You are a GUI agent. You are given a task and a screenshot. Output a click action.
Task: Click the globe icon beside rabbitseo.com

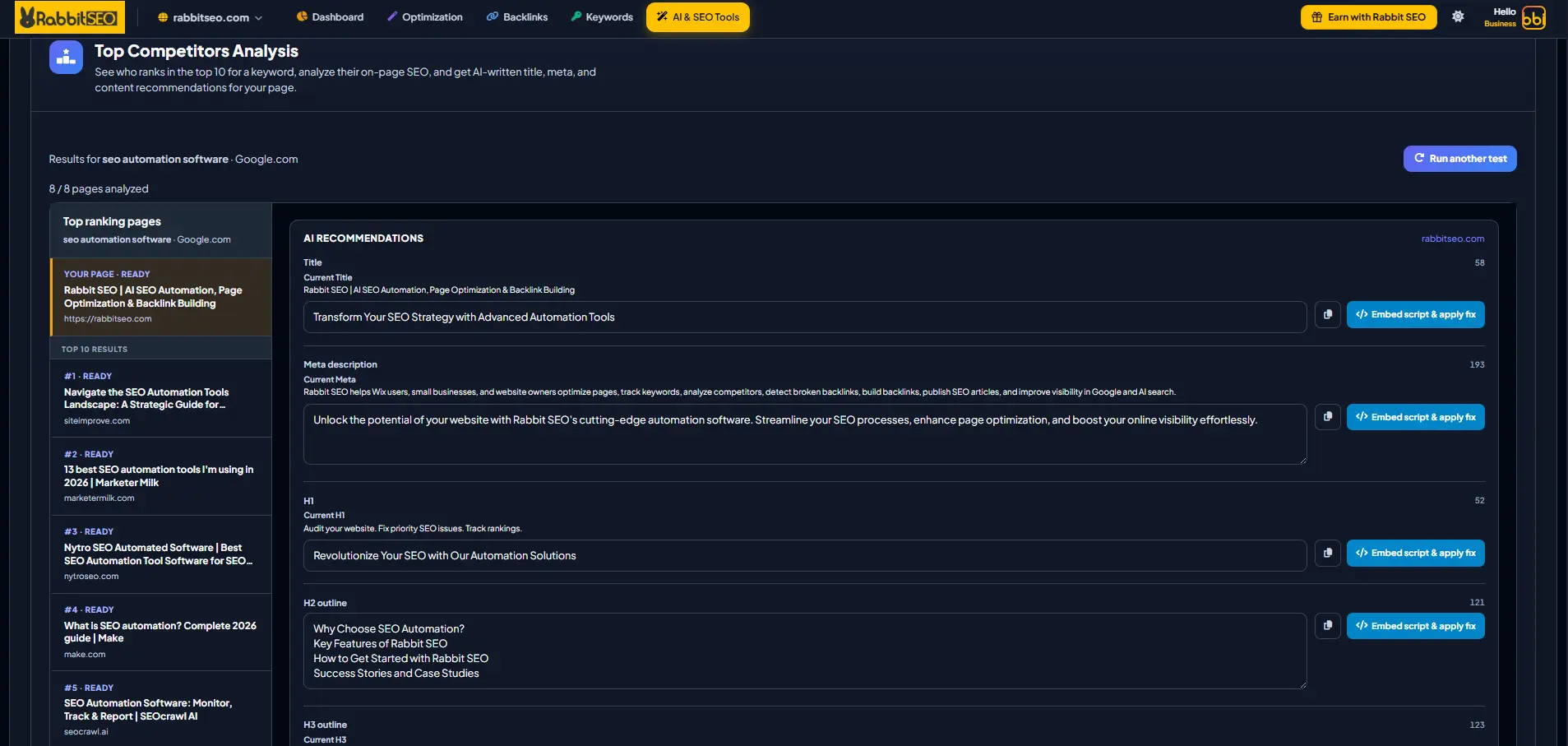tap(163, 17)
